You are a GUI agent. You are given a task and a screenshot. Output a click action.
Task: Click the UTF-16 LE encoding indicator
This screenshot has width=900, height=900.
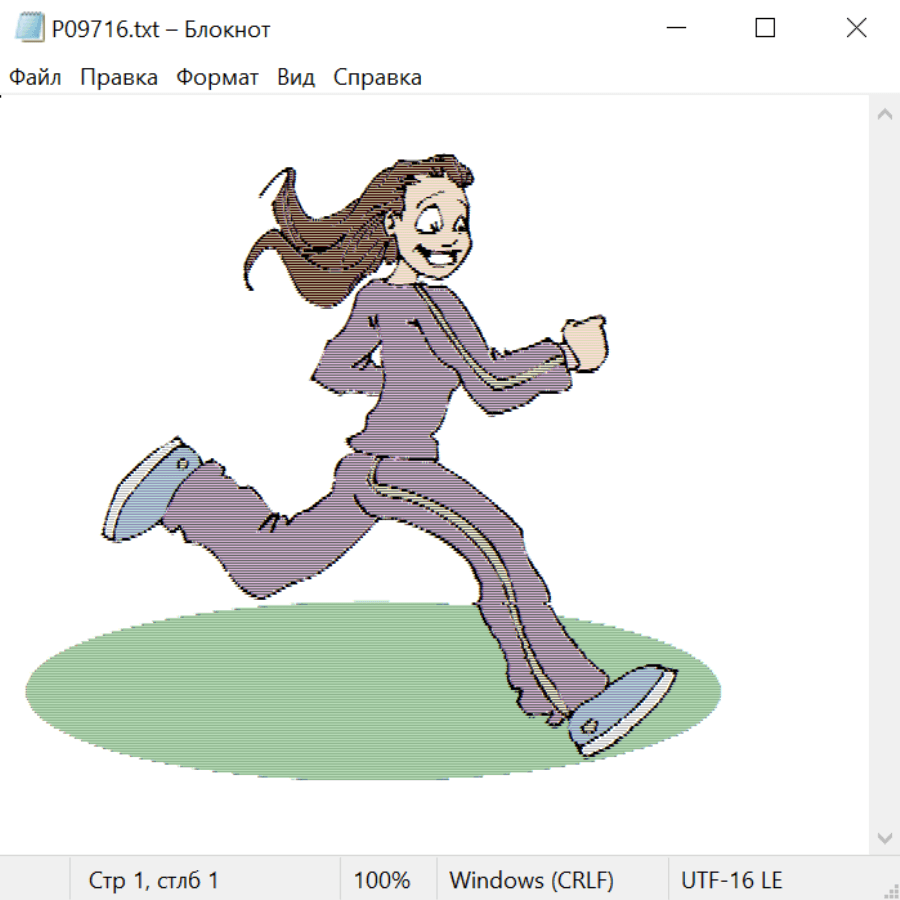(x=731, y=881)
